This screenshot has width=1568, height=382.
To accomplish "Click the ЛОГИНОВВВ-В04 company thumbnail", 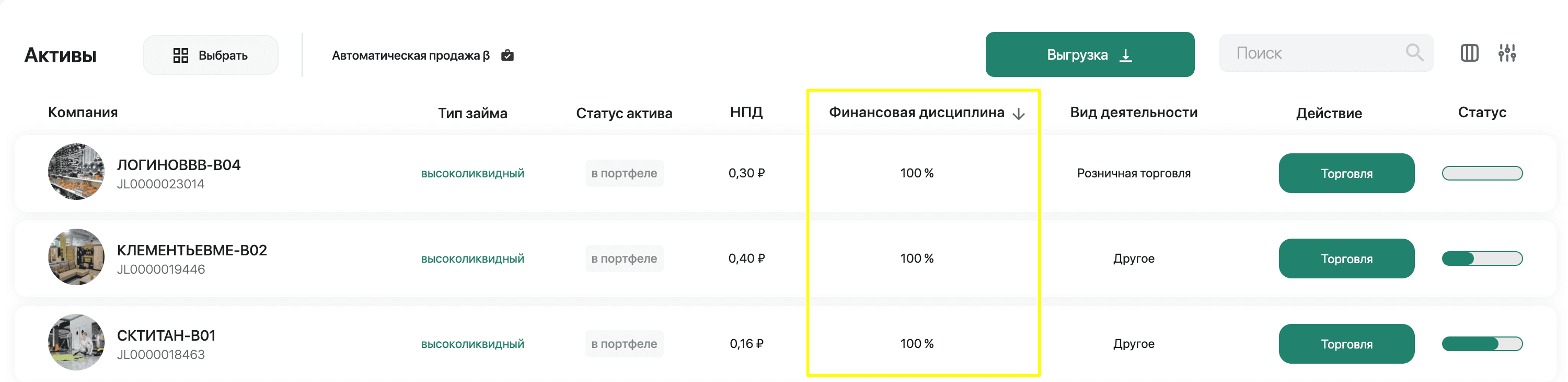I will 76,172.
